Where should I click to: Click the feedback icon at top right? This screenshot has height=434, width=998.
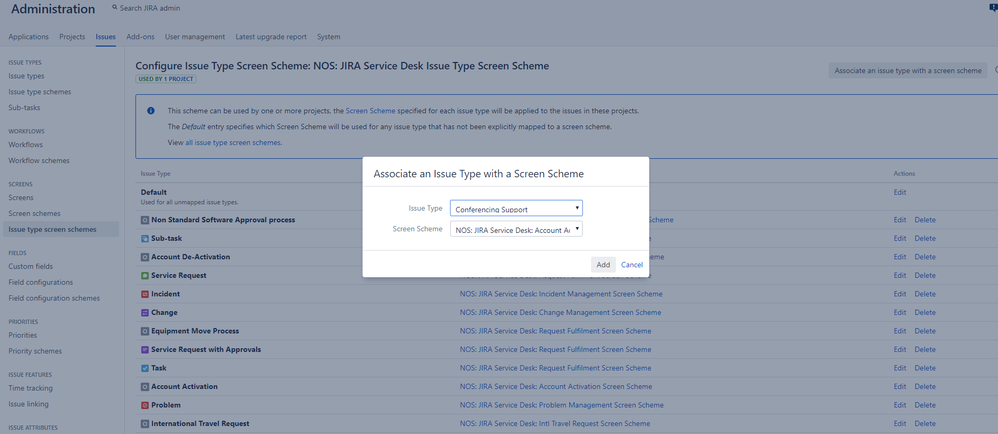(994, 8)
